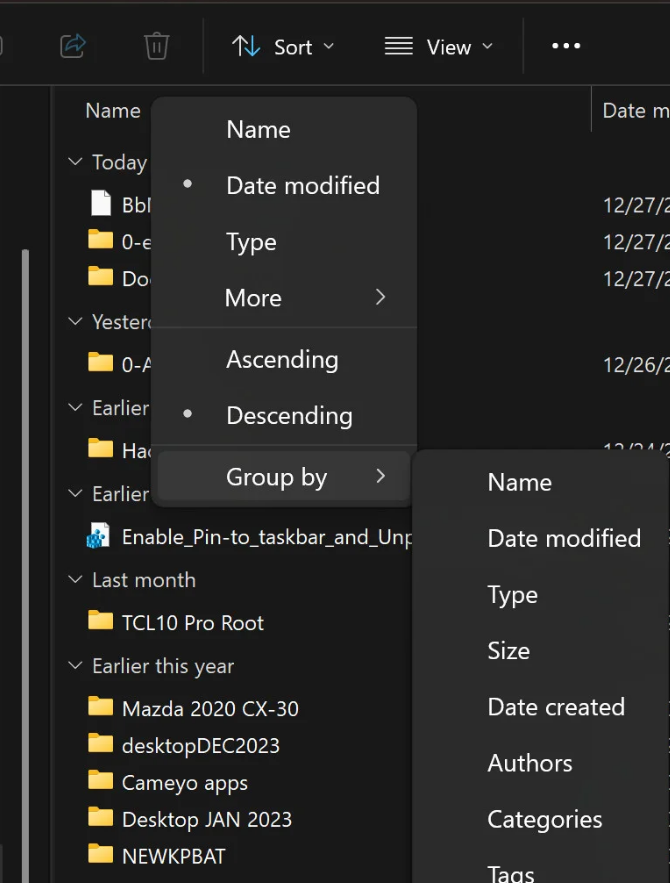Select Date modified sort option
The width and height of the screenshot is (670, 883).
(302, 185)
